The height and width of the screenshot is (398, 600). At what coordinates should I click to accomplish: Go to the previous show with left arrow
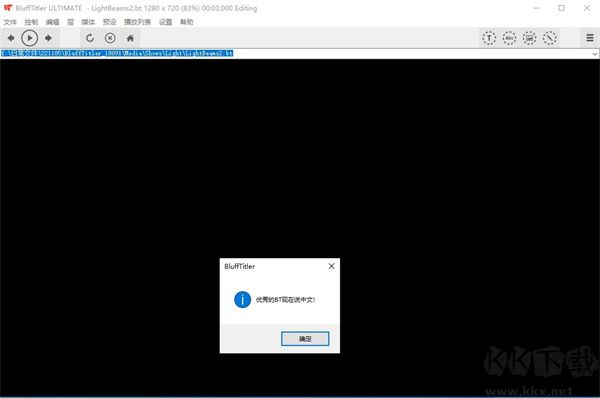point(11,38)
